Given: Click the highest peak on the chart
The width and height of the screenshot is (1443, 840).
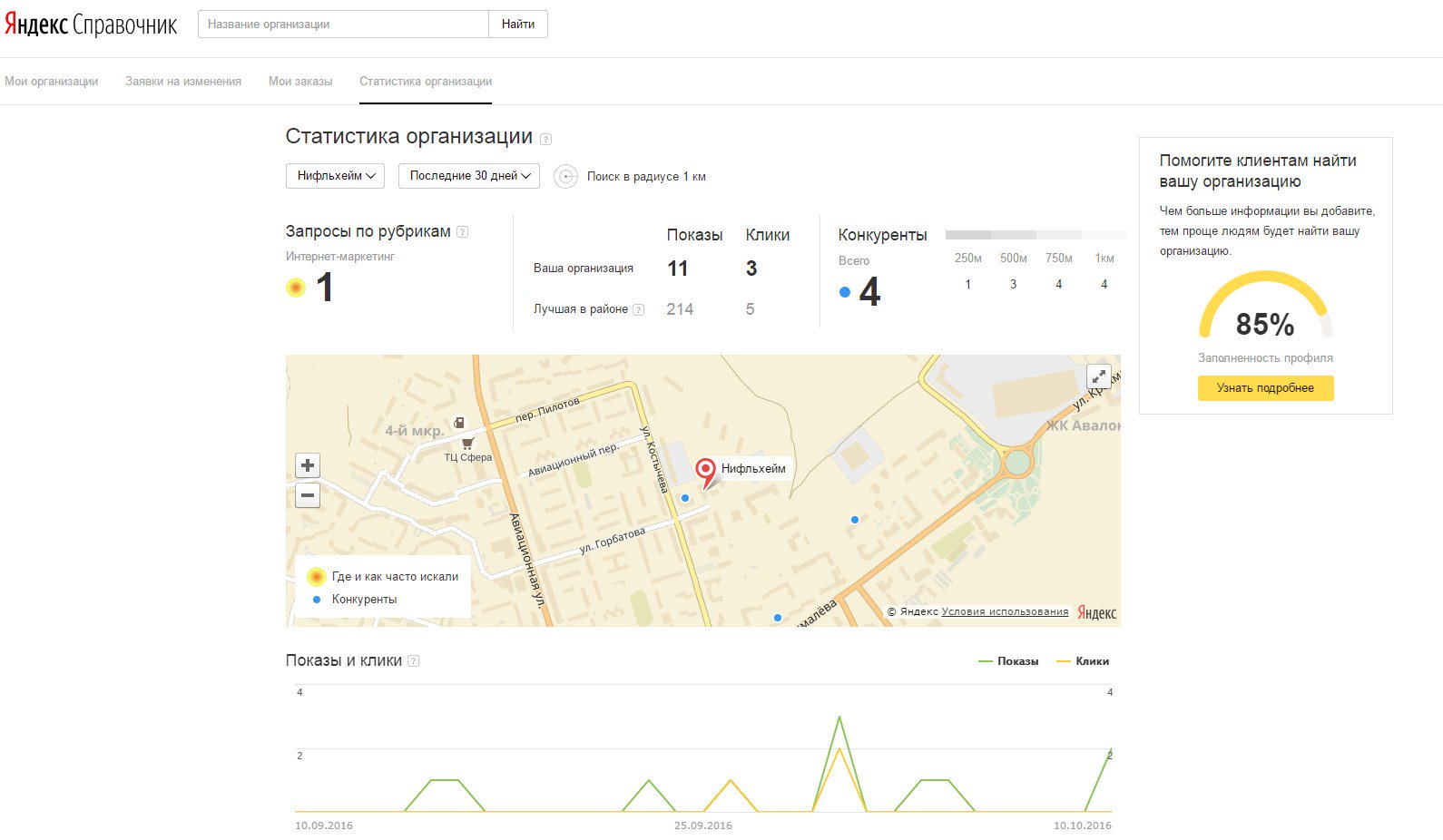Looking at the screenshot, I should tap(839, 718).
